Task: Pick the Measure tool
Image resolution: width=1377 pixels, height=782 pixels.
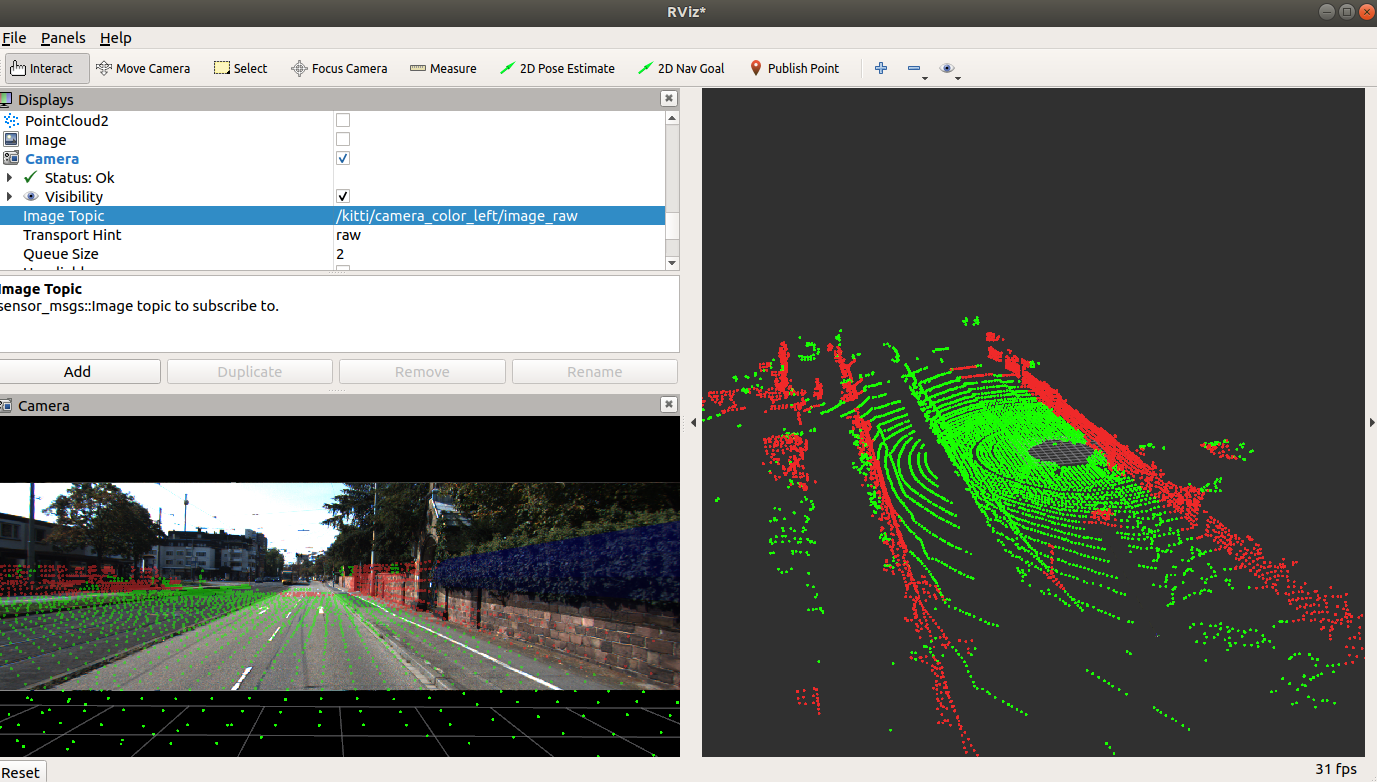Action: [x=443, y=68]
